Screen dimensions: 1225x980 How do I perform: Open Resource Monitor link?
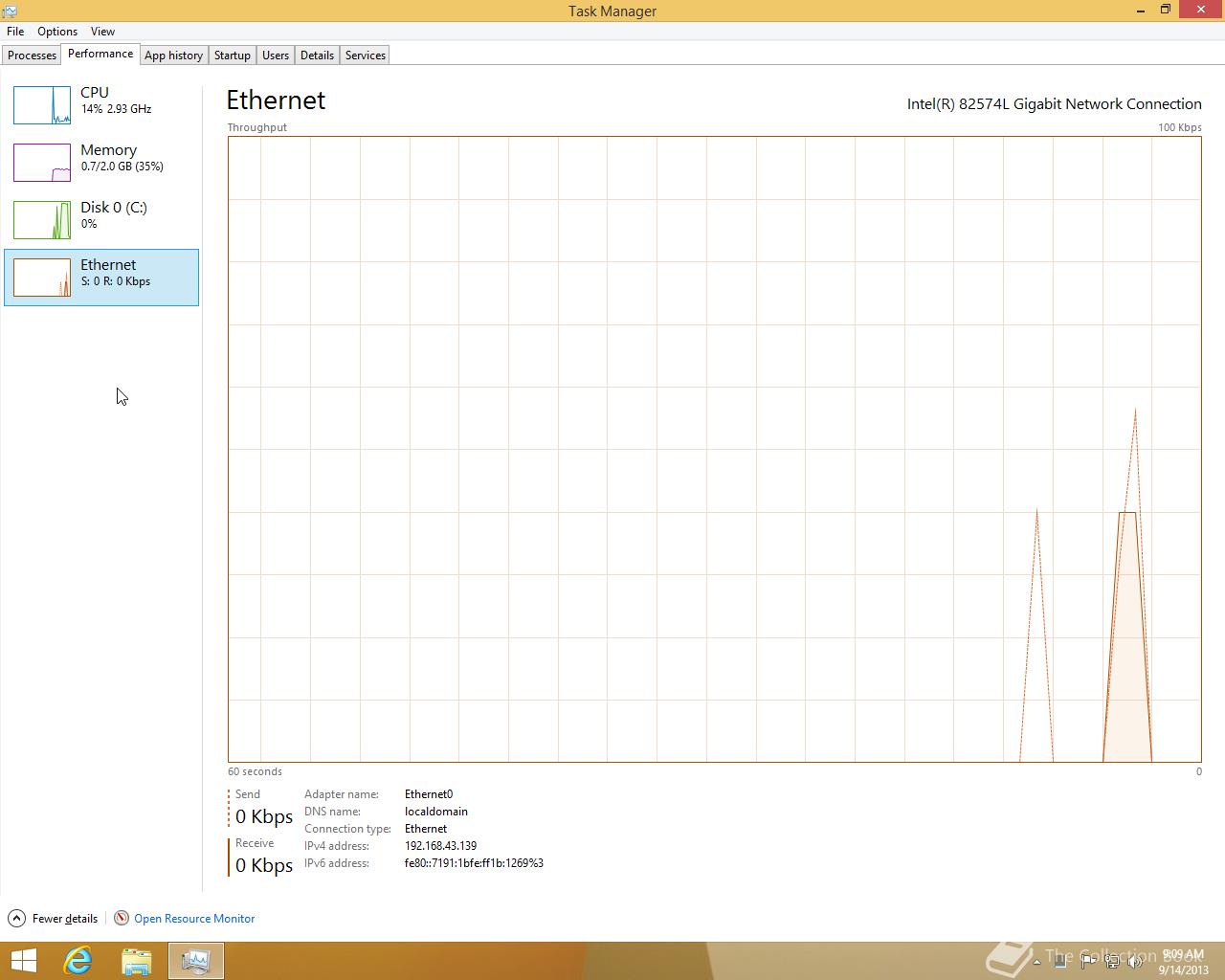click(x=194, y=919)
